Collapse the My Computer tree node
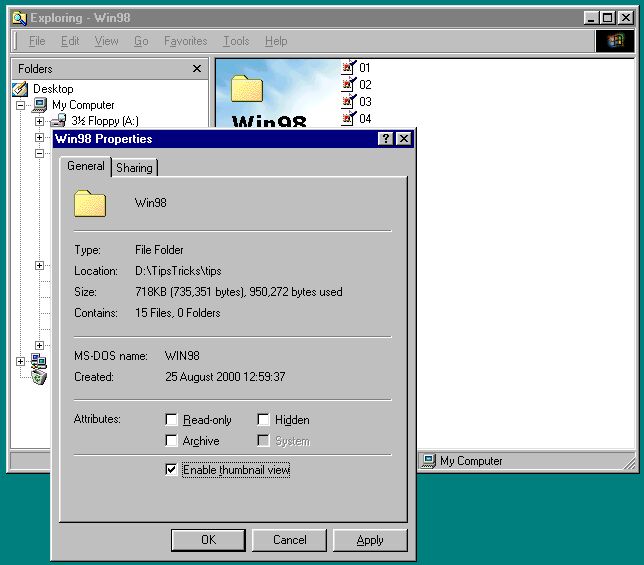 pyautogui.click(x=20, y=105)
